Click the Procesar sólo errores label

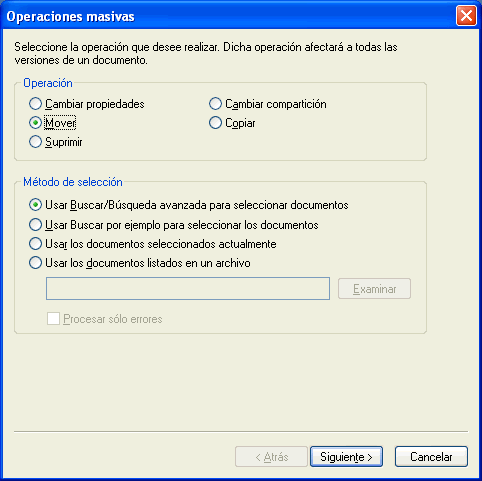[113, 319]
